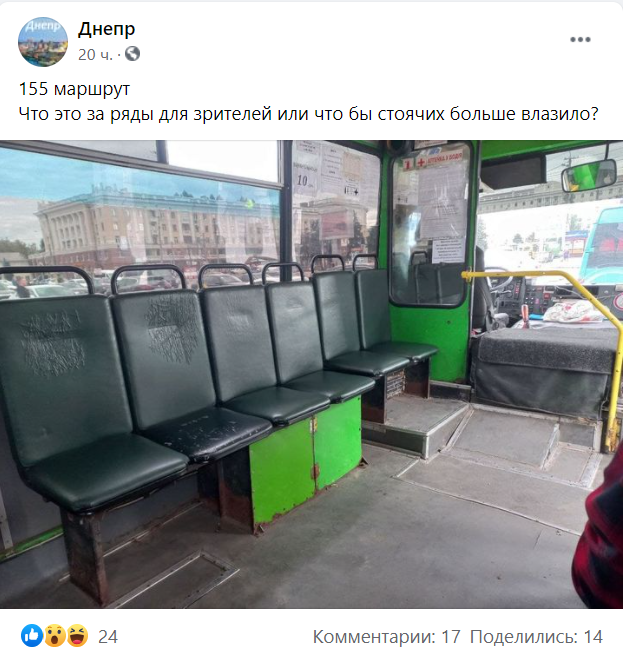The width and height of the screenshot is (623, 661).
Task: Click the Wow reaction emoji icon
Action: tap(55, 636)
